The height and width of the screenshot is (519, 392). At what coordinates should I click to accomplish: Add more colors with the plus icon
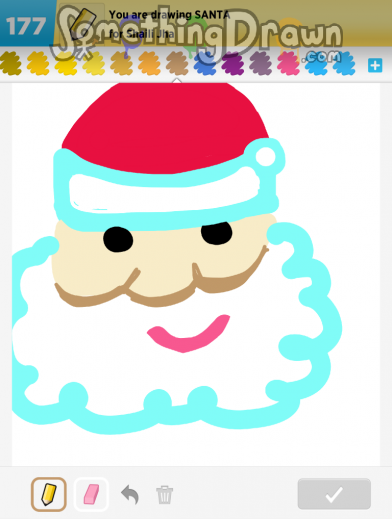click(x=375, y=65)
